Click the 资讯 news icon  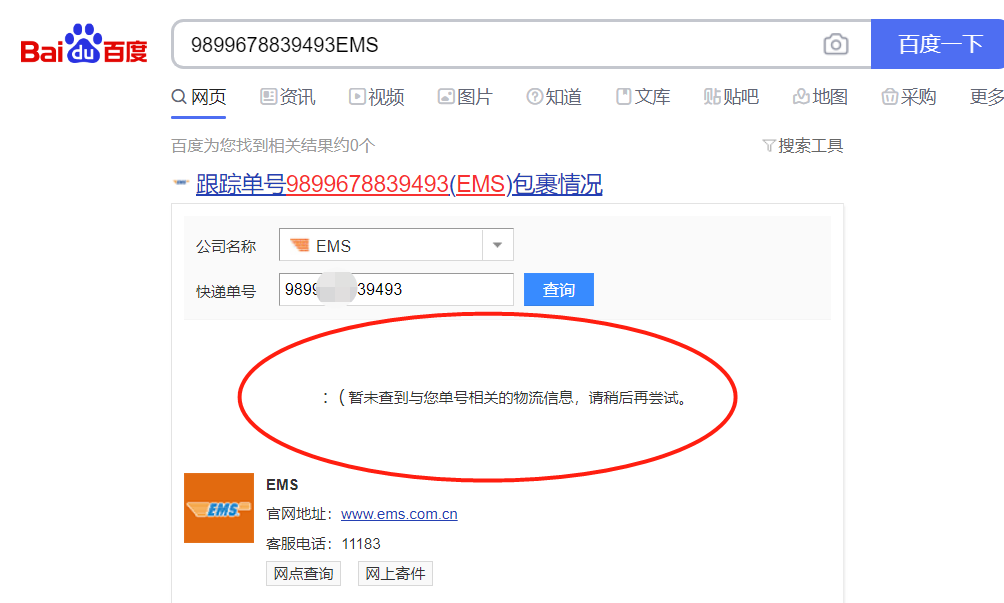[x=268, y=97]
